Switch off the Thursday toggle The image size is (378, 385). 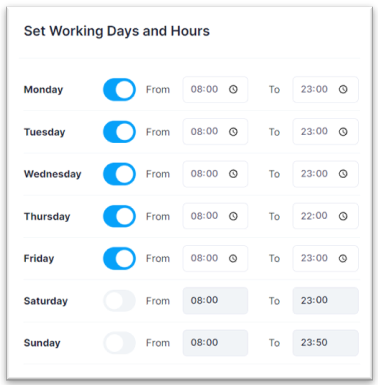[x=119, y=216]
